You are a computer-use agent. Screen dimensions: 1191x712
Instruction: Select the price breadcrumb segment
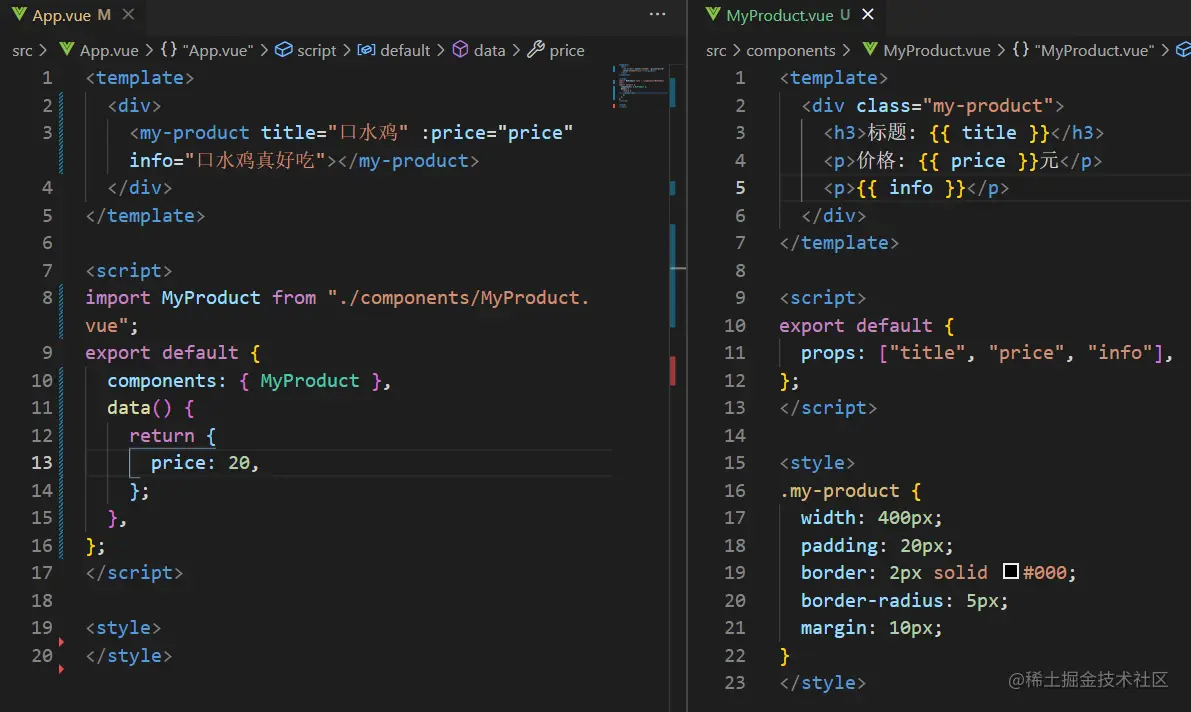pyautogui.click(x=567, y=50)
